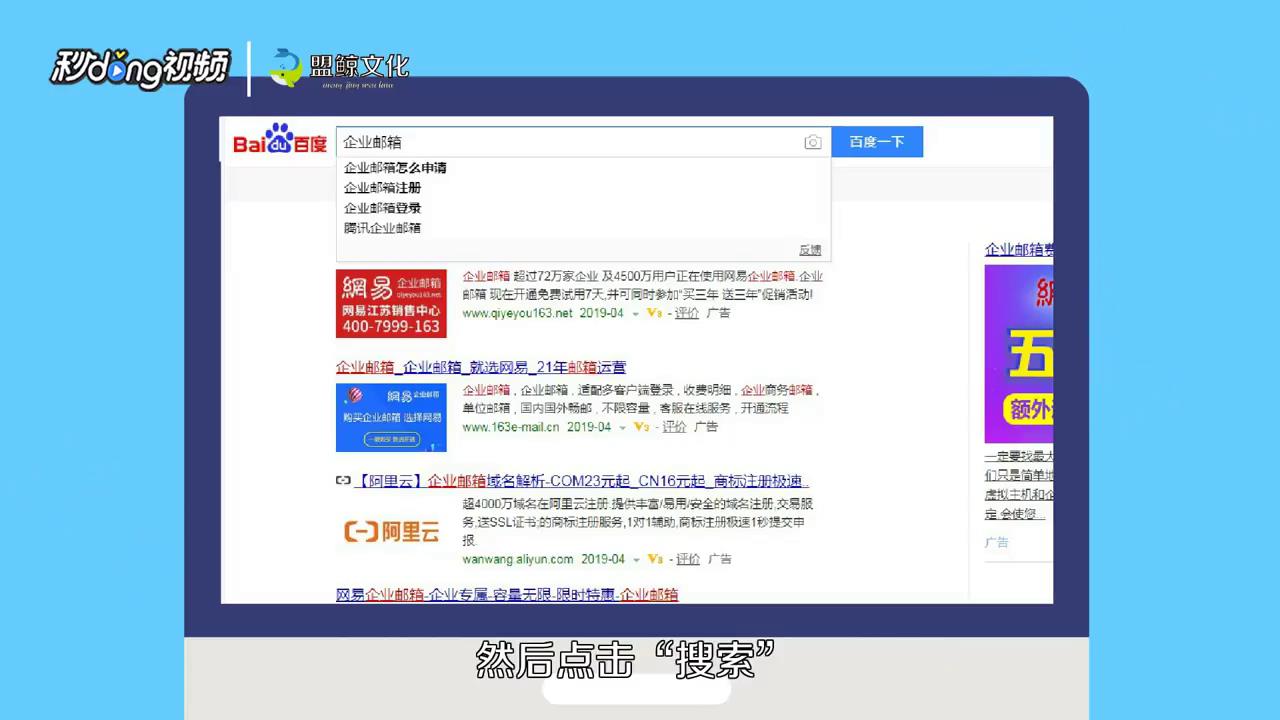Click the Aliyun favicon before 【阿里云】 title

343,481
